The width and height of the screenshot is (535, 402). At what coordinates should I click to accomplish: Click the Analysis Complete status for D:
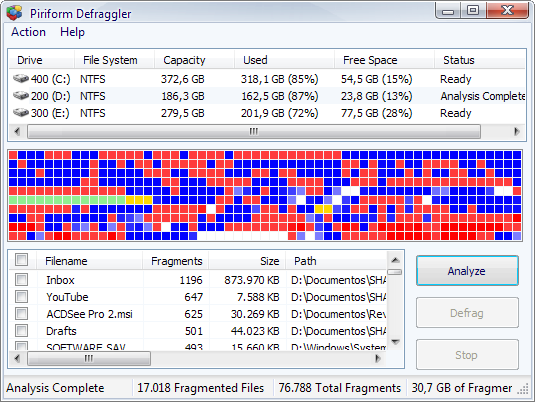[x=482, y=96]
